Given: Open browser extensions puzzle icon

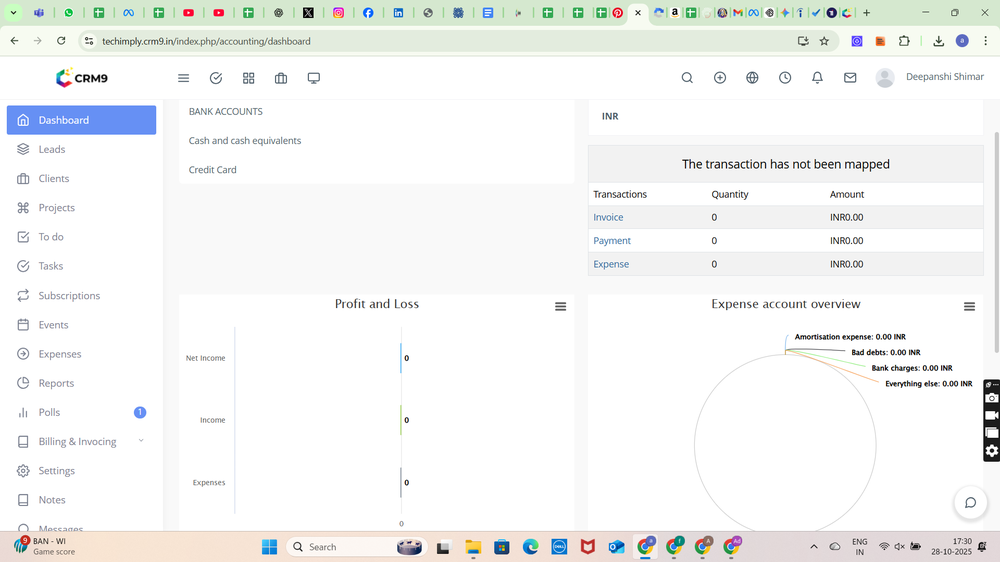Looking at the screenshot, I should tap(904, 41).
